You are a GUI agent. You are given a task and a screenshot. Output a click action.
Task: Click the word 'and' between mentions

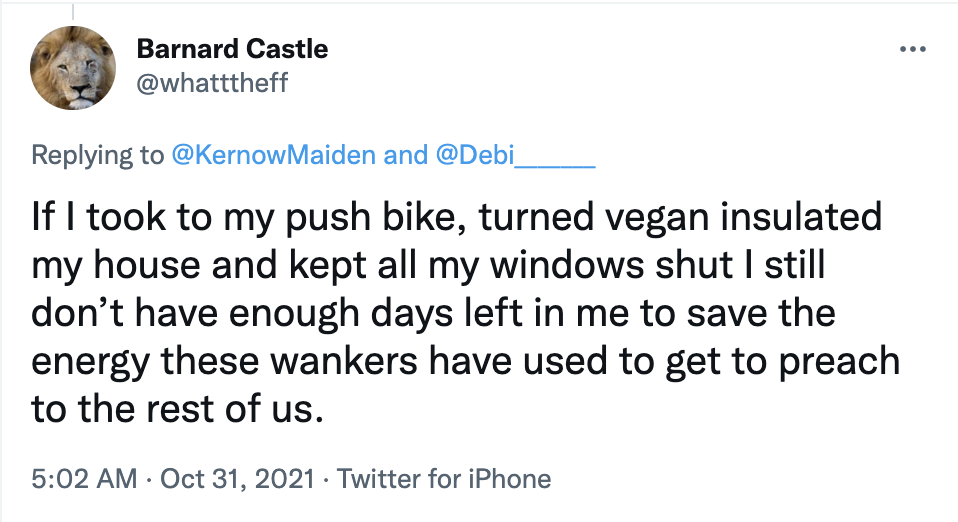(405, 155)
